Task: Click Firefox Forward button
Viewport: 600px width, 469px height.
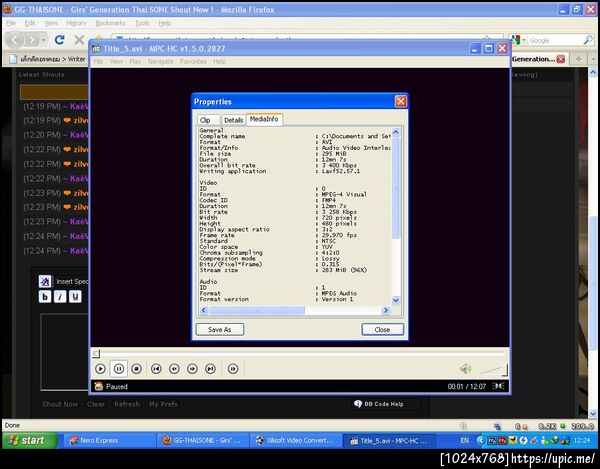Action: [x=32, y=40]
